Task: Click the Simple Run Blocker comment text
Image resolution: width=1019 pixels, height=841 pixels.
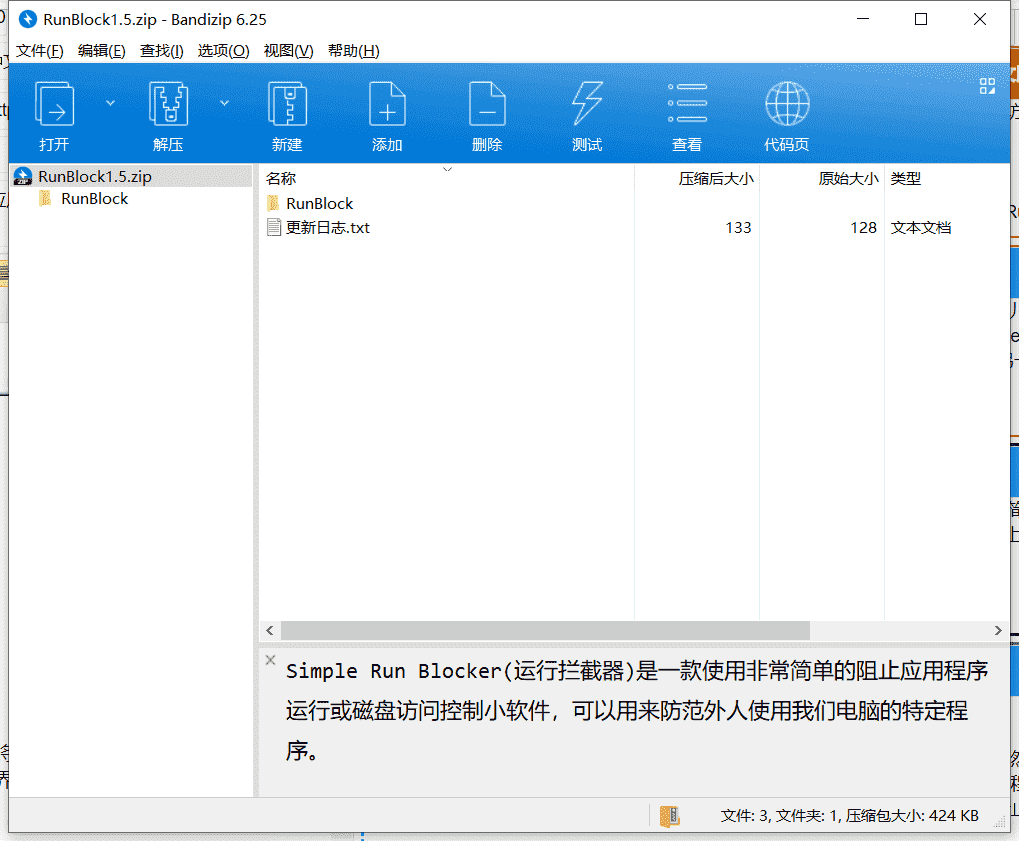Action: [x=637, y=710]
